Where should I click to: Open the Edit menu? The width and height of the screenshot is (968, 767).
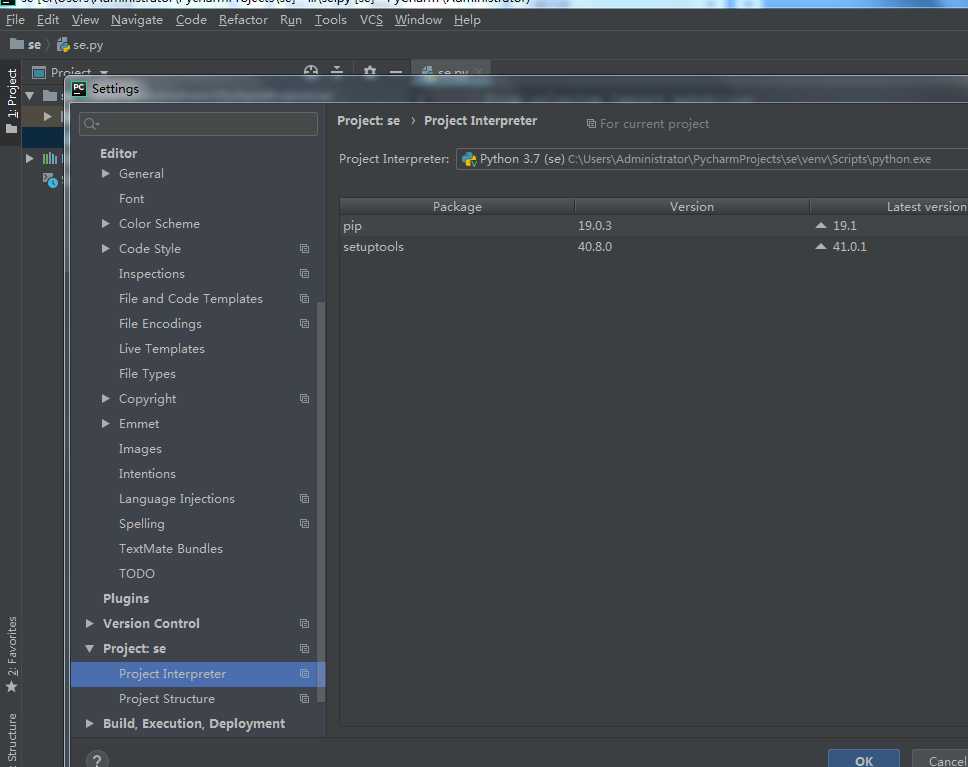tap(48, 20)
